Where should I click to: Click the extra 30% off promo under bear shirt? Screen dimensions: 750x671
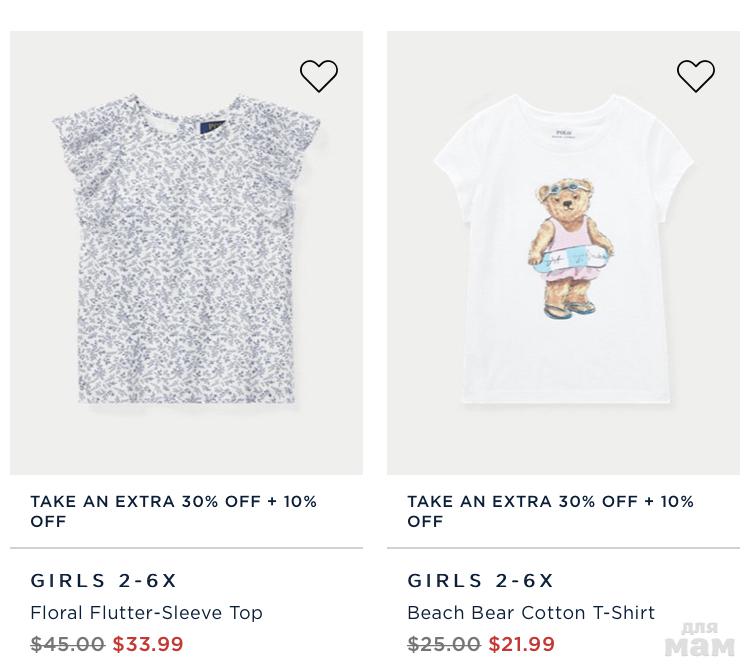pyautogui.click(x=550, y=511)
